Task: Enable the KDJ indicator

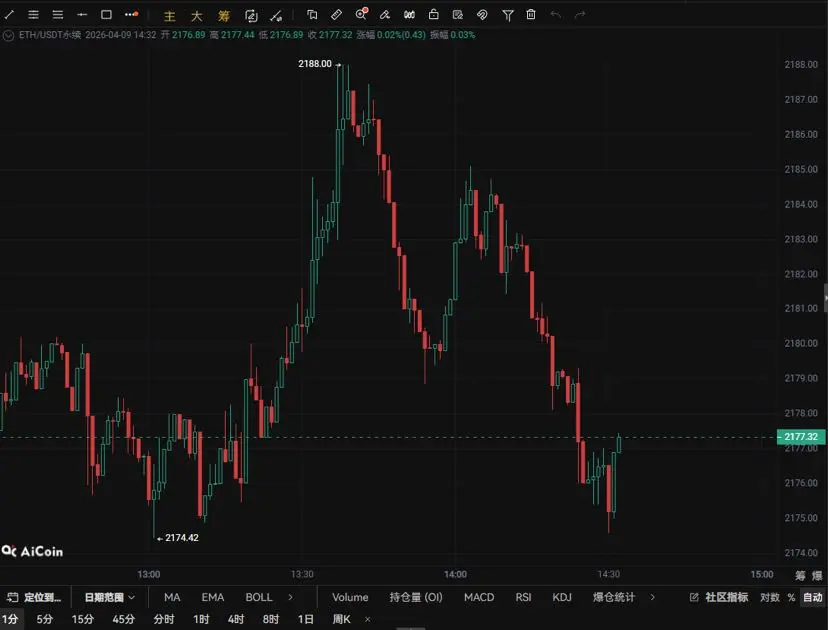Action: coord(562,597)
